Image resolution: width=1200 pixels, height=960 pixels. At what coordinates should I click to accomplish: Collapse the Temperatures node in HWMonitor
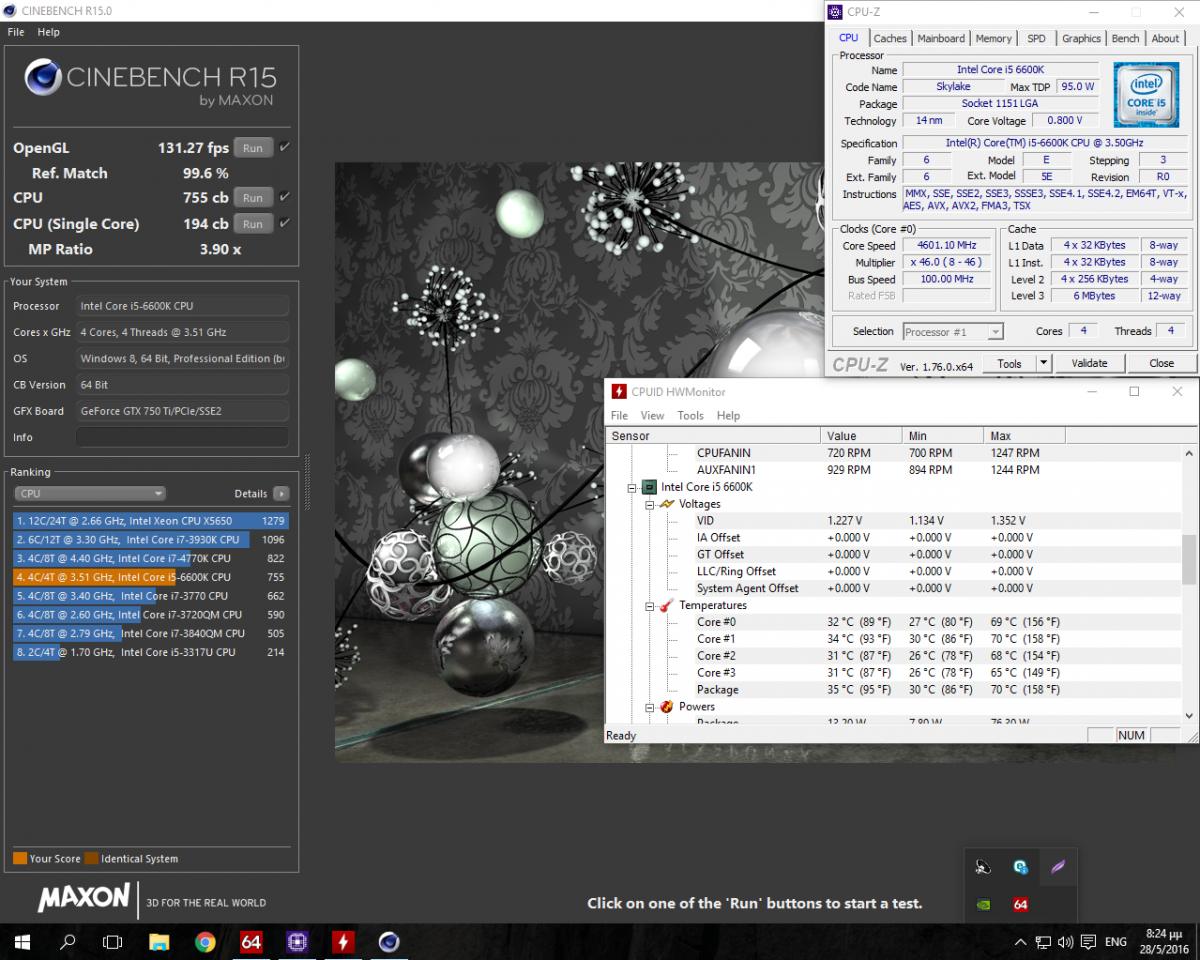[650, 605]
